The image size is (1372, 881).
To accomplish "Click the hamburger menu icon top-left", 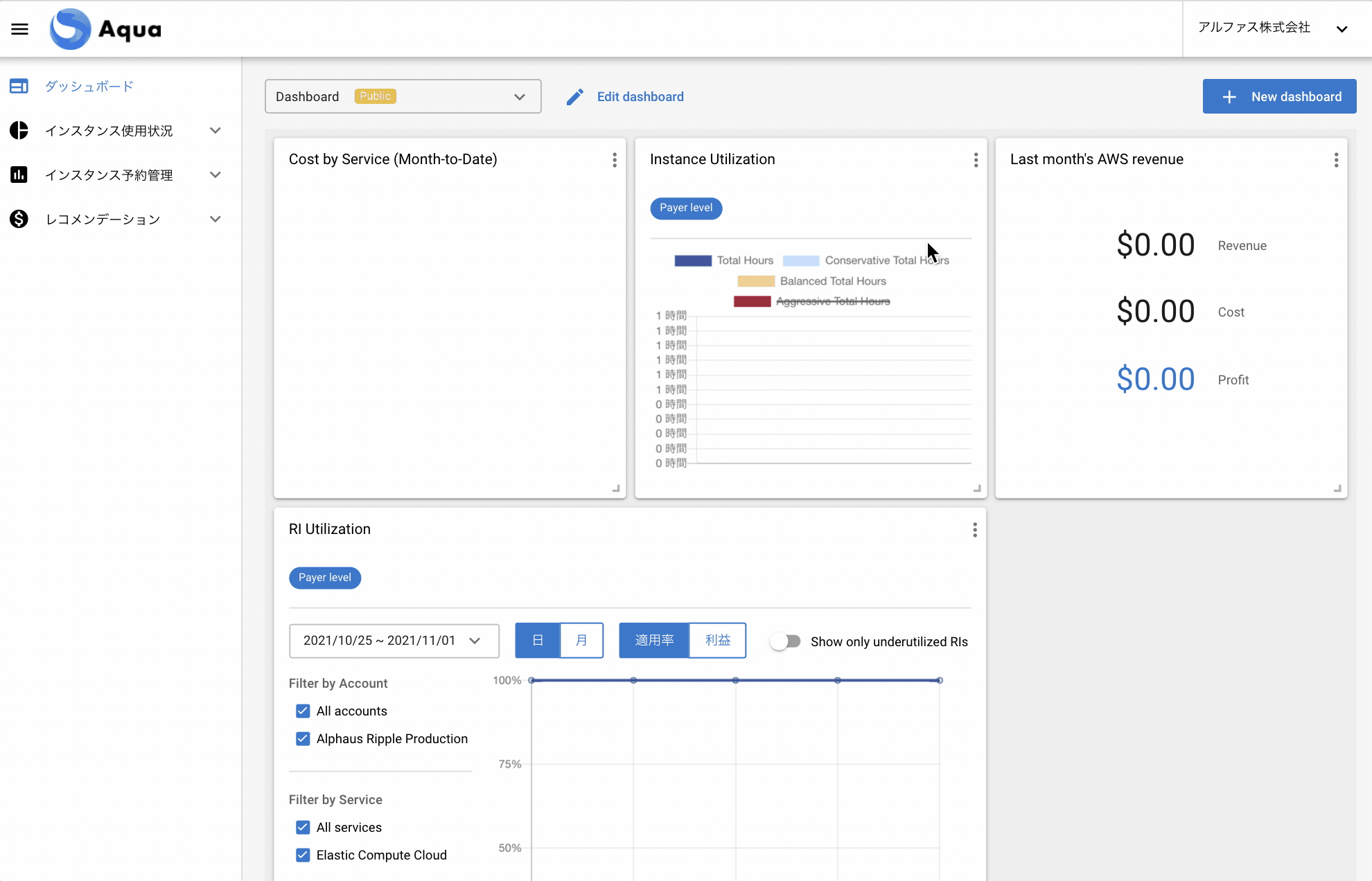I will coord(19,28).
